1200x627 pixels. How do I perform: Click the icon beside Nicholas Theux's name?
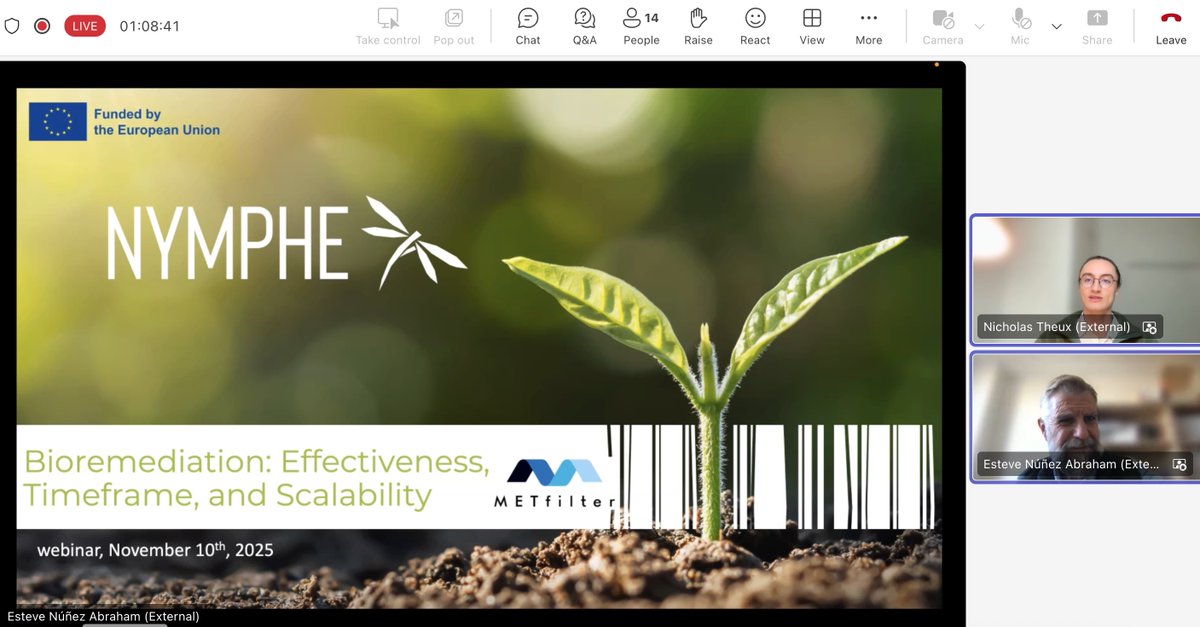click(1149, 327)
